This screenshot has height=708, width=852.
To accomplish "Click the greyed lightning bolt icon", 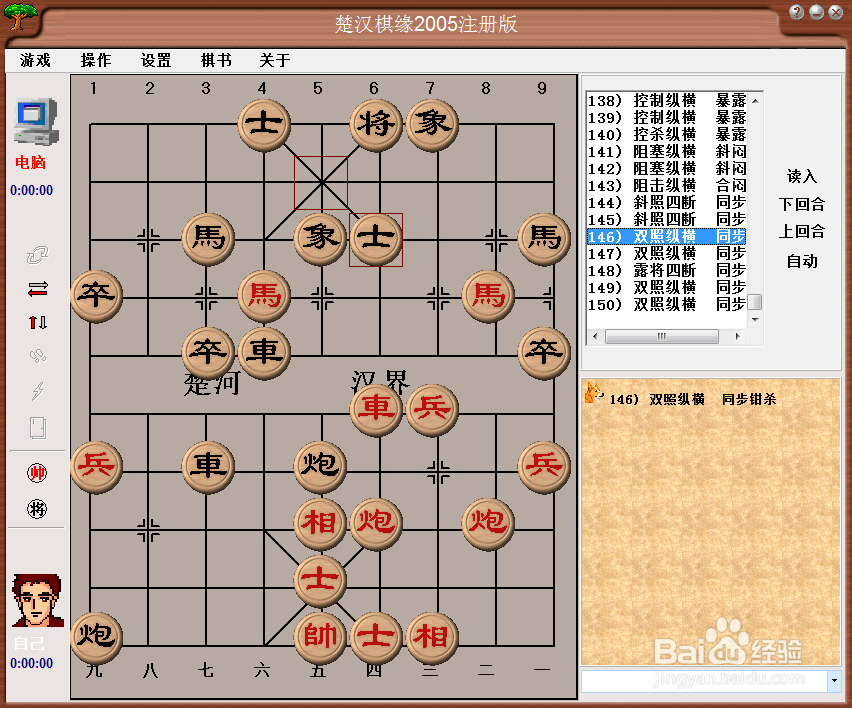I will [x=37, y=391].
